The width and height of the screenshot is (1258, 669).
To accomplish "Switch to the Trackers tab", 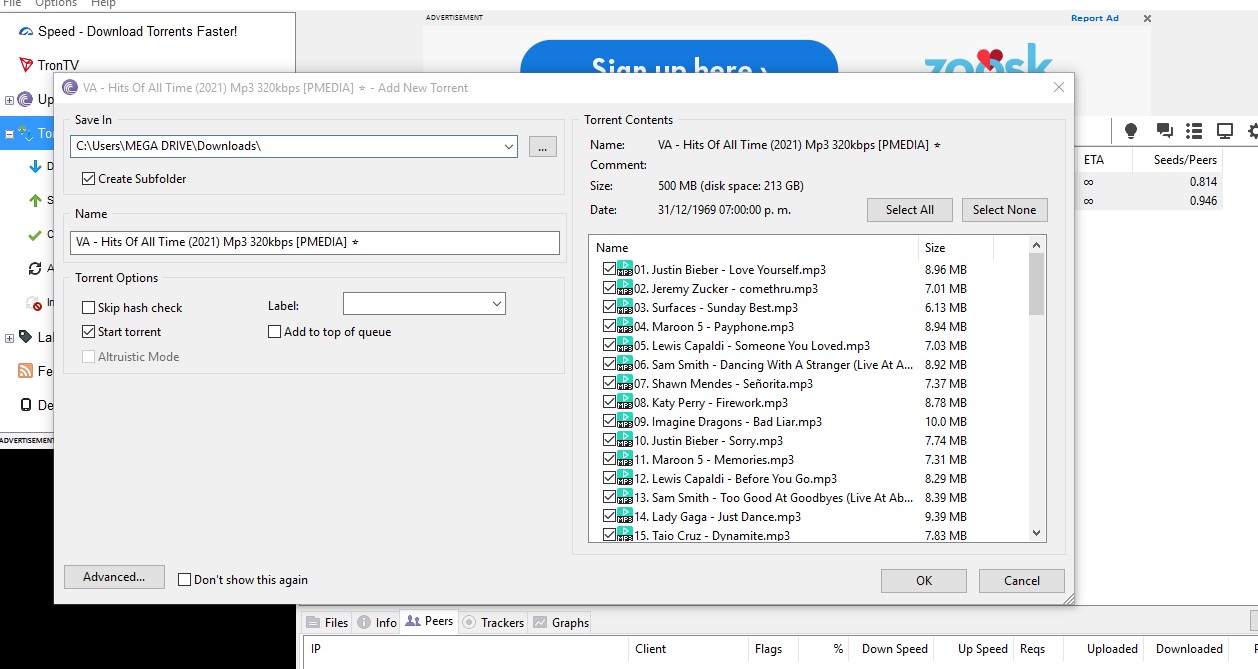I will (493, 622).
